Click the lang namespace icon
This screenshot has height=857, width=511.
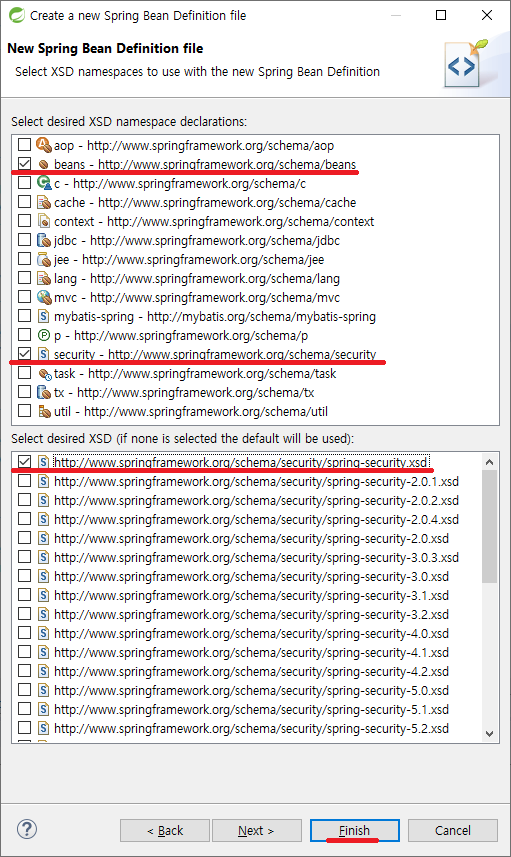coord(44,278)
